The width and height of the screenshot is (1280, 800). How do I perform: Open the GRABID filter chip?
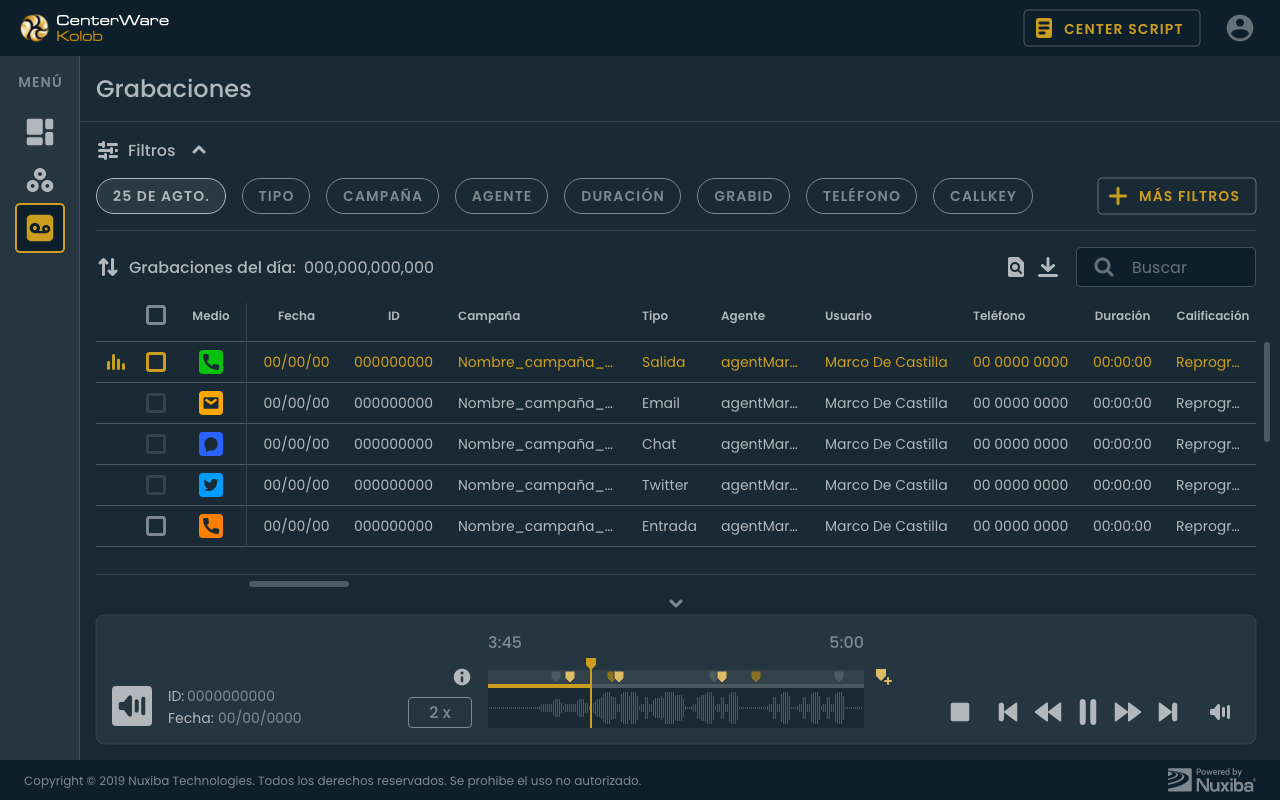[x=743, y=196]
